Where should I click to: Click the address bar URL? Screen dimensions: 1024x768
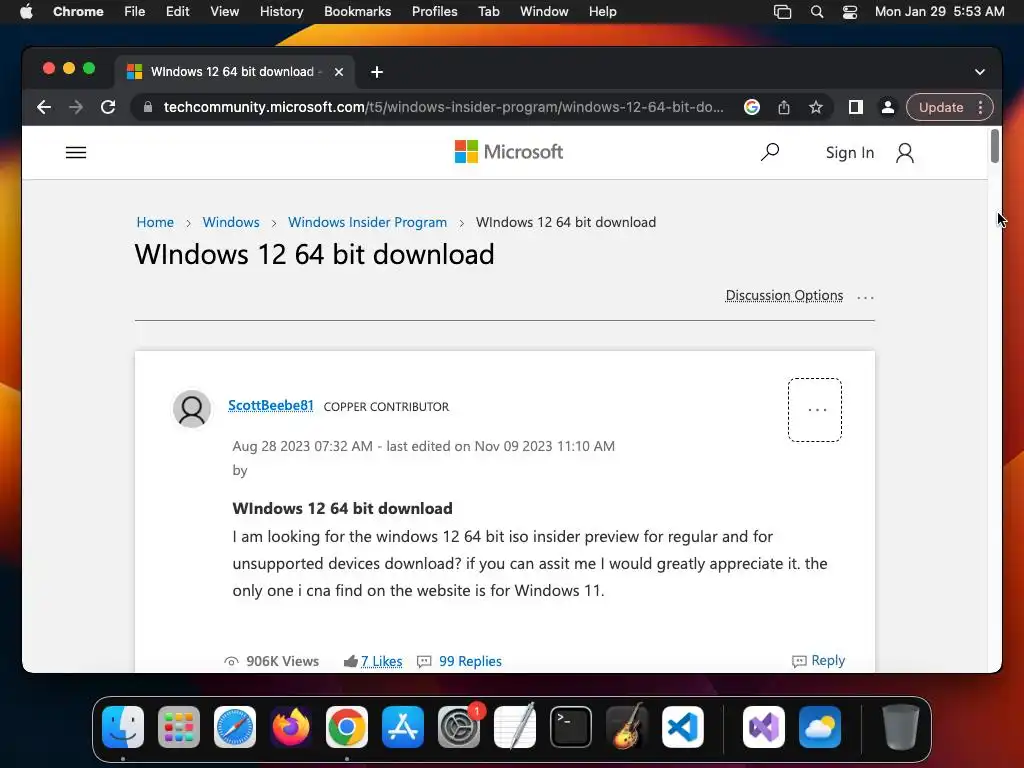coord(443,107)
